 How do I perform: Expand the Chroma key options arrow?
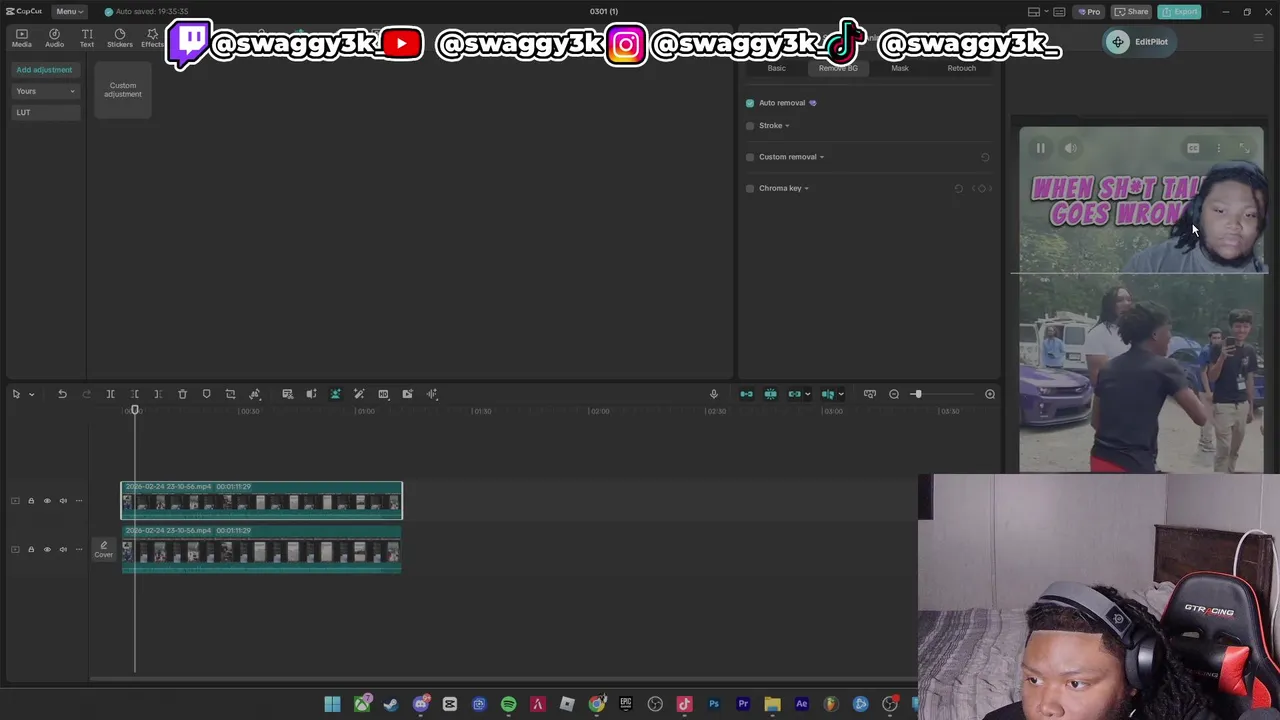pos(806,188)
